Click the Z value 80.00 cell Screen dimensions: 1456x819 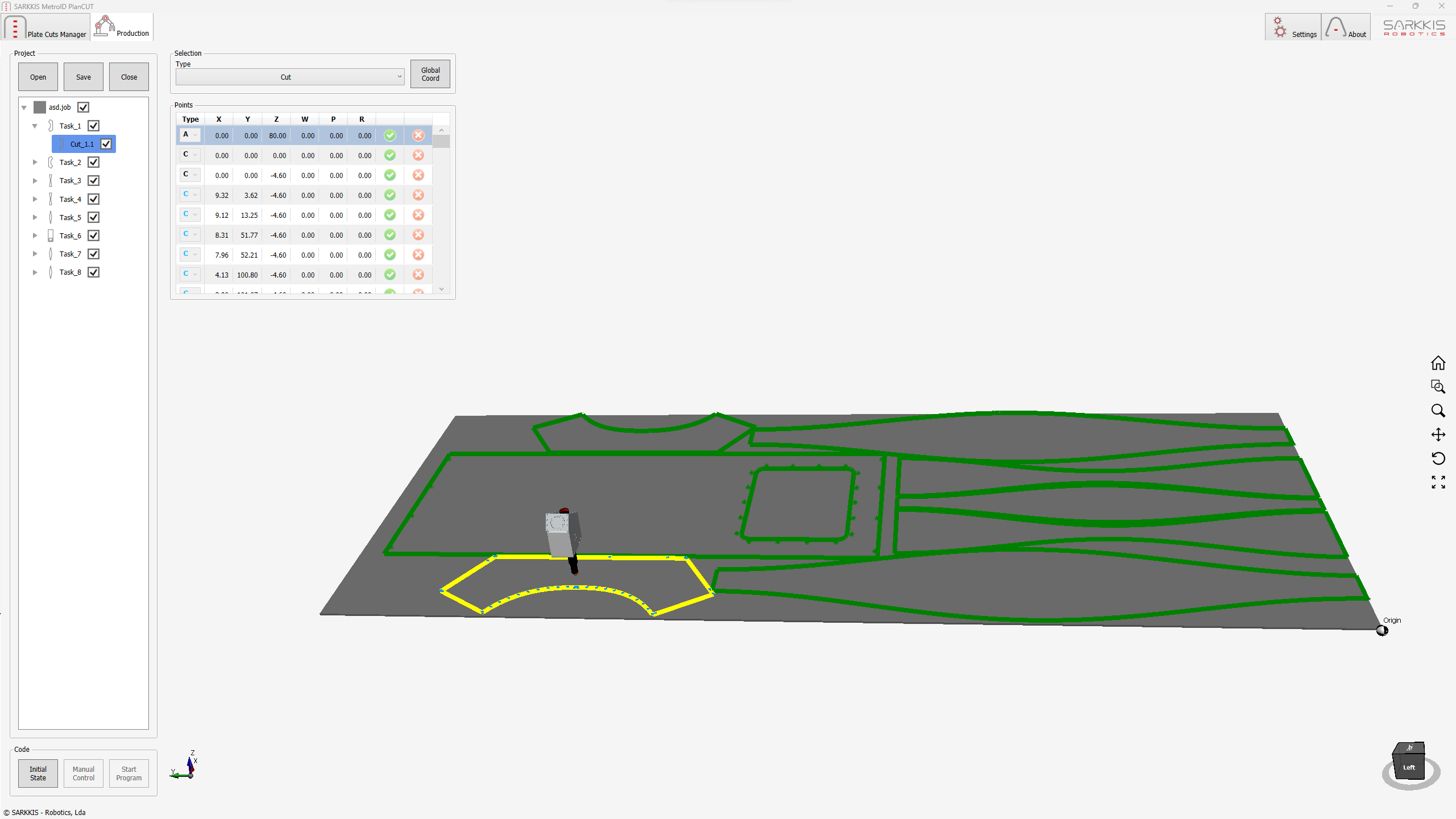click(x=277, y=135)
